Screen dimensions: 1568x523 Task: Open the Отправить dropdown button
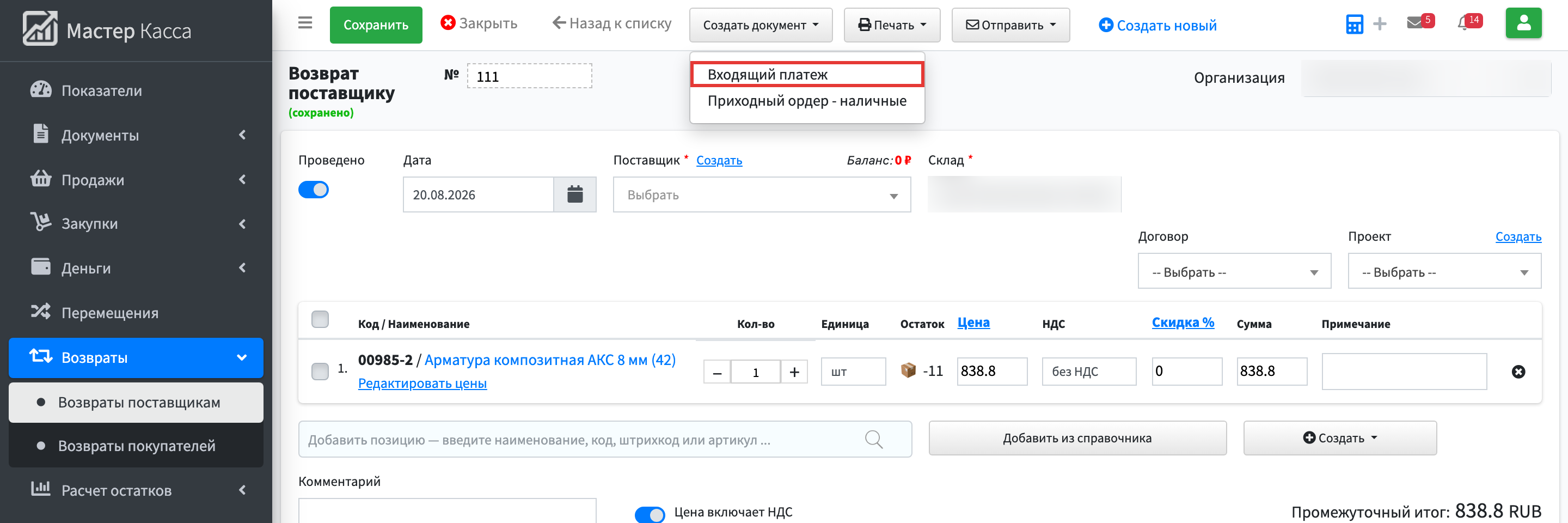coord(1010,25)
